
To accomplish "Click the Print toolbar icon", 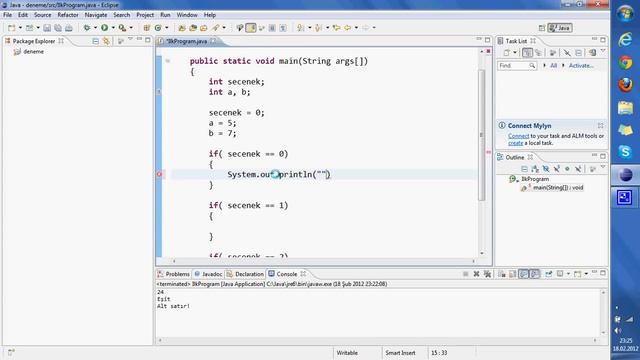I will click(69, 28).
